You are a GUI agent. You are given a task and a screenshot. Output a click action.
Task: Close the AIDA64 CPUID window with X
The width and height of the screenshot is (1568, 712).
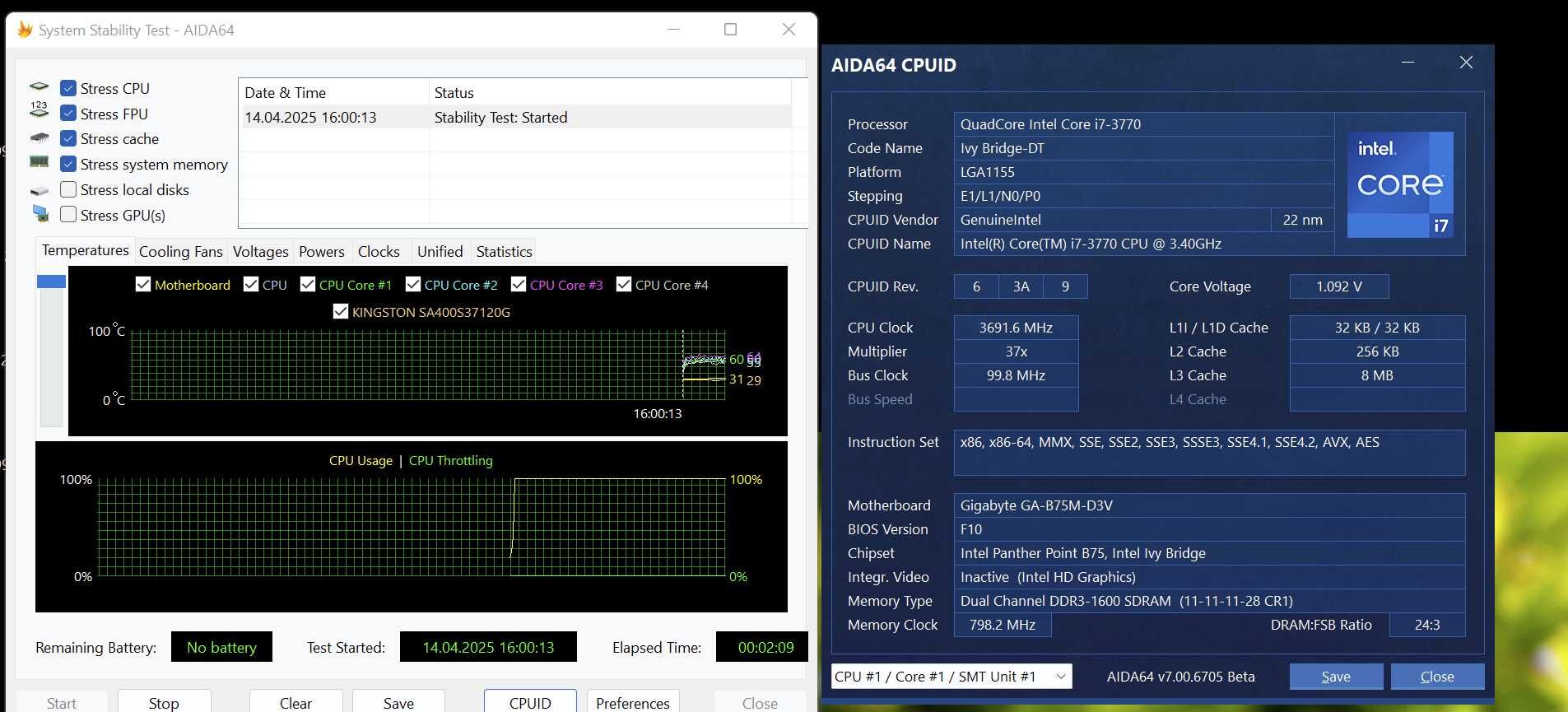pyautogui.click(x=1466, y=63)
